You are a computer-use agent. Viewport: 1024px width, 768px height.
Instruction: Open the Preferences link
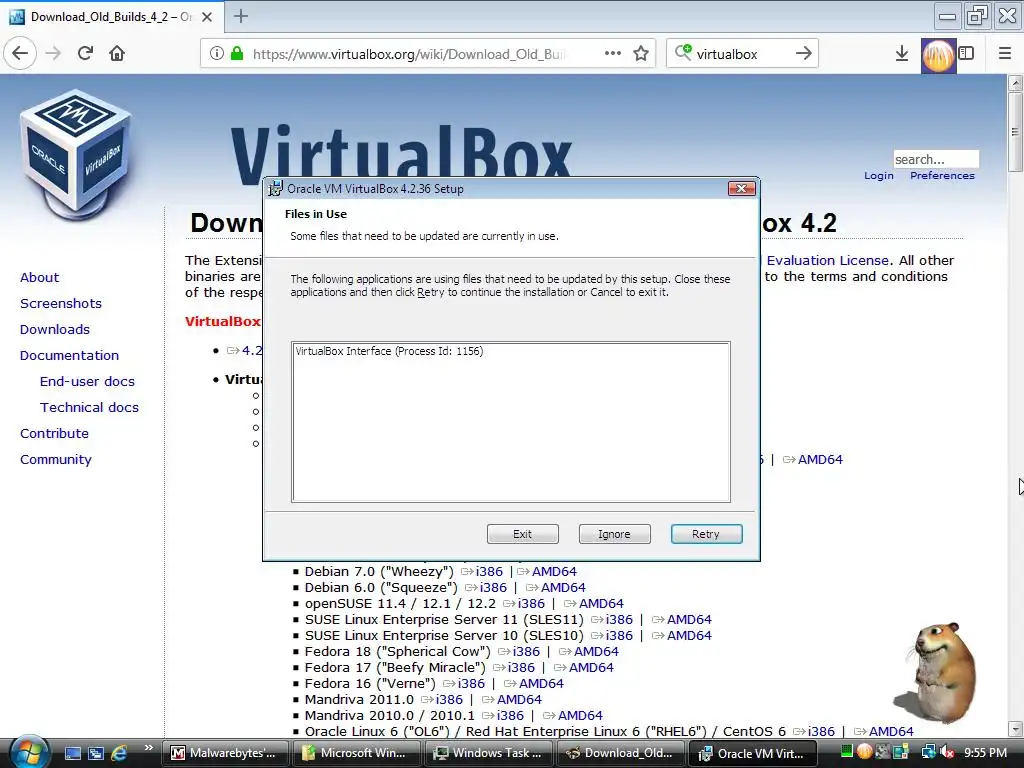point(942,176)
